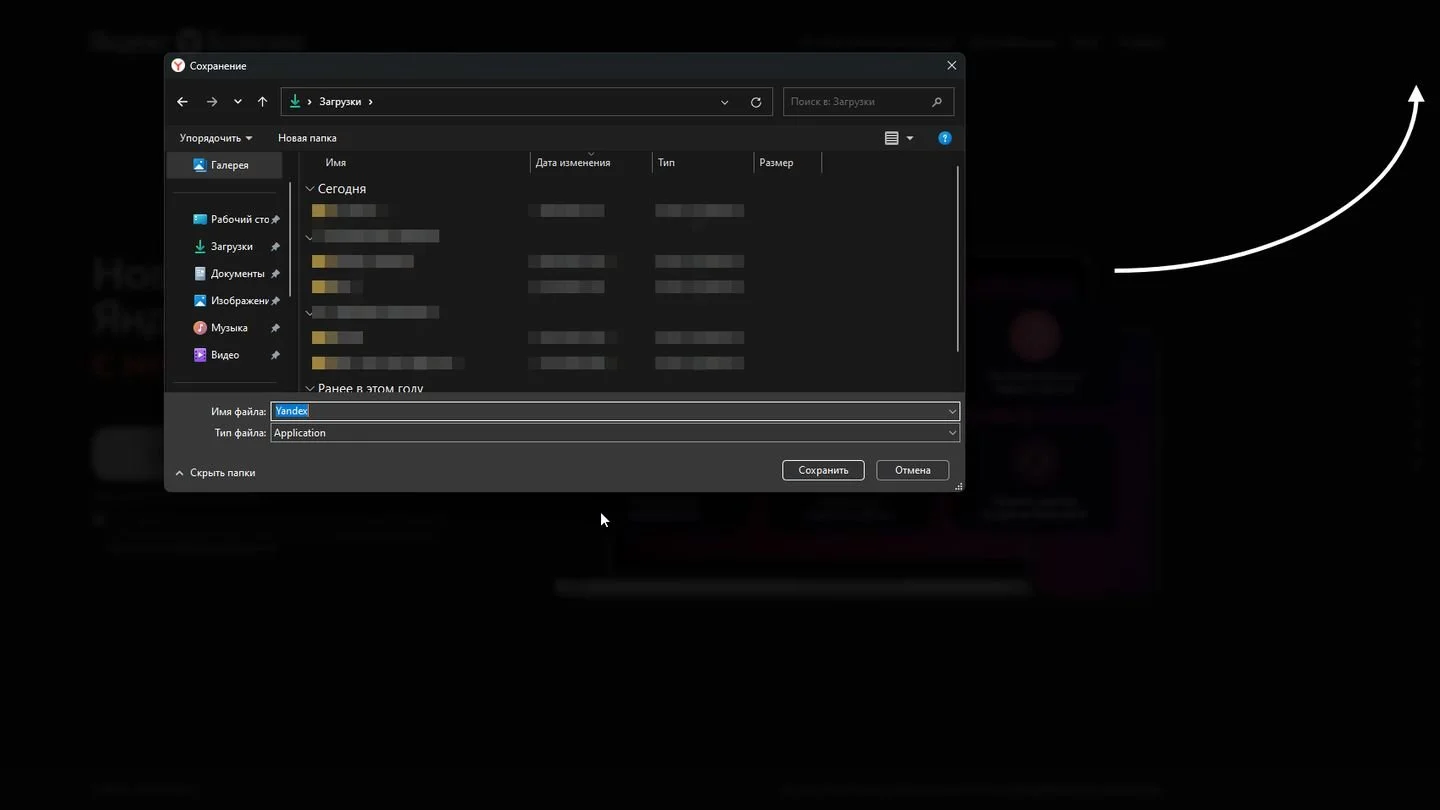Image resolution: width=1440 pixels, height=810 pixels.
Task: Open help with the blue question icon
Action: pos(945,138)
